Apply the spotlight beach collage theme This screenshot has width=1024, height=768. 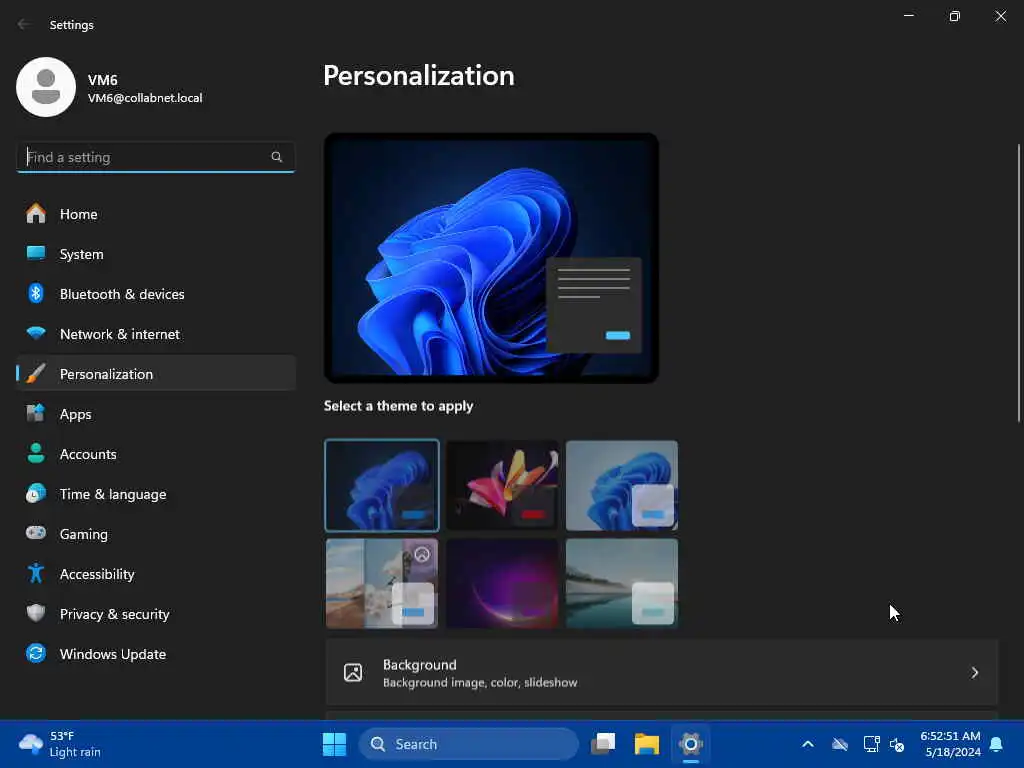coord(382,583)
